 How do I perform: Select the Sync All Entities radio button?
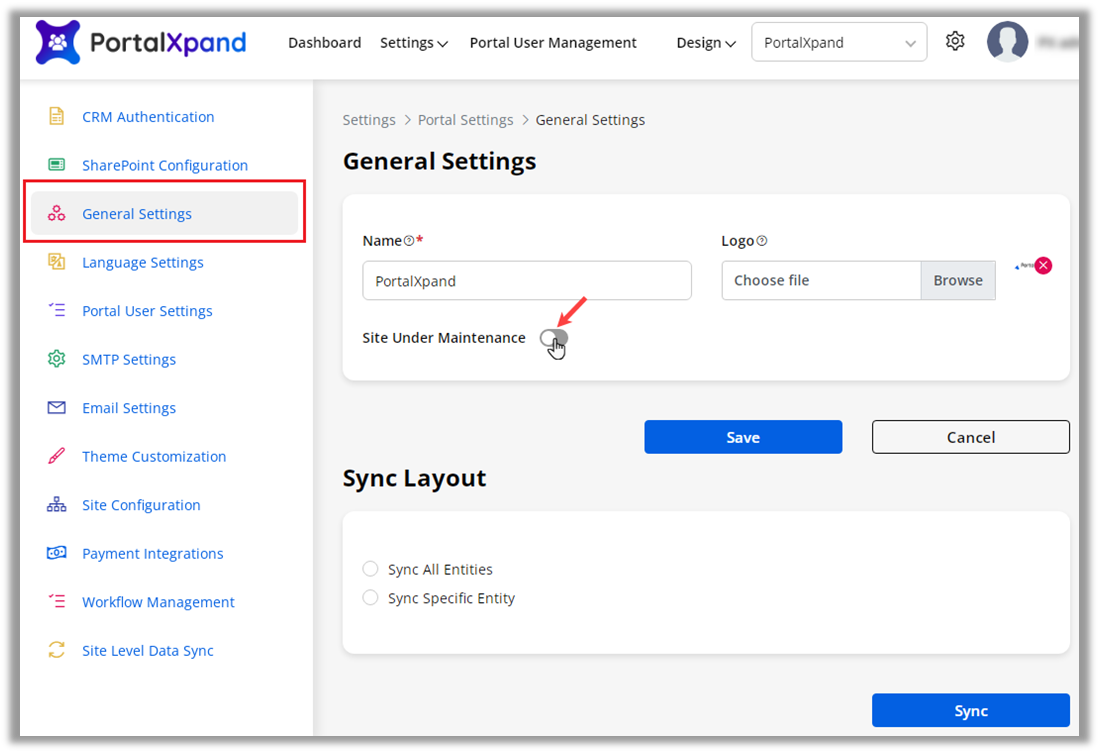370,569
